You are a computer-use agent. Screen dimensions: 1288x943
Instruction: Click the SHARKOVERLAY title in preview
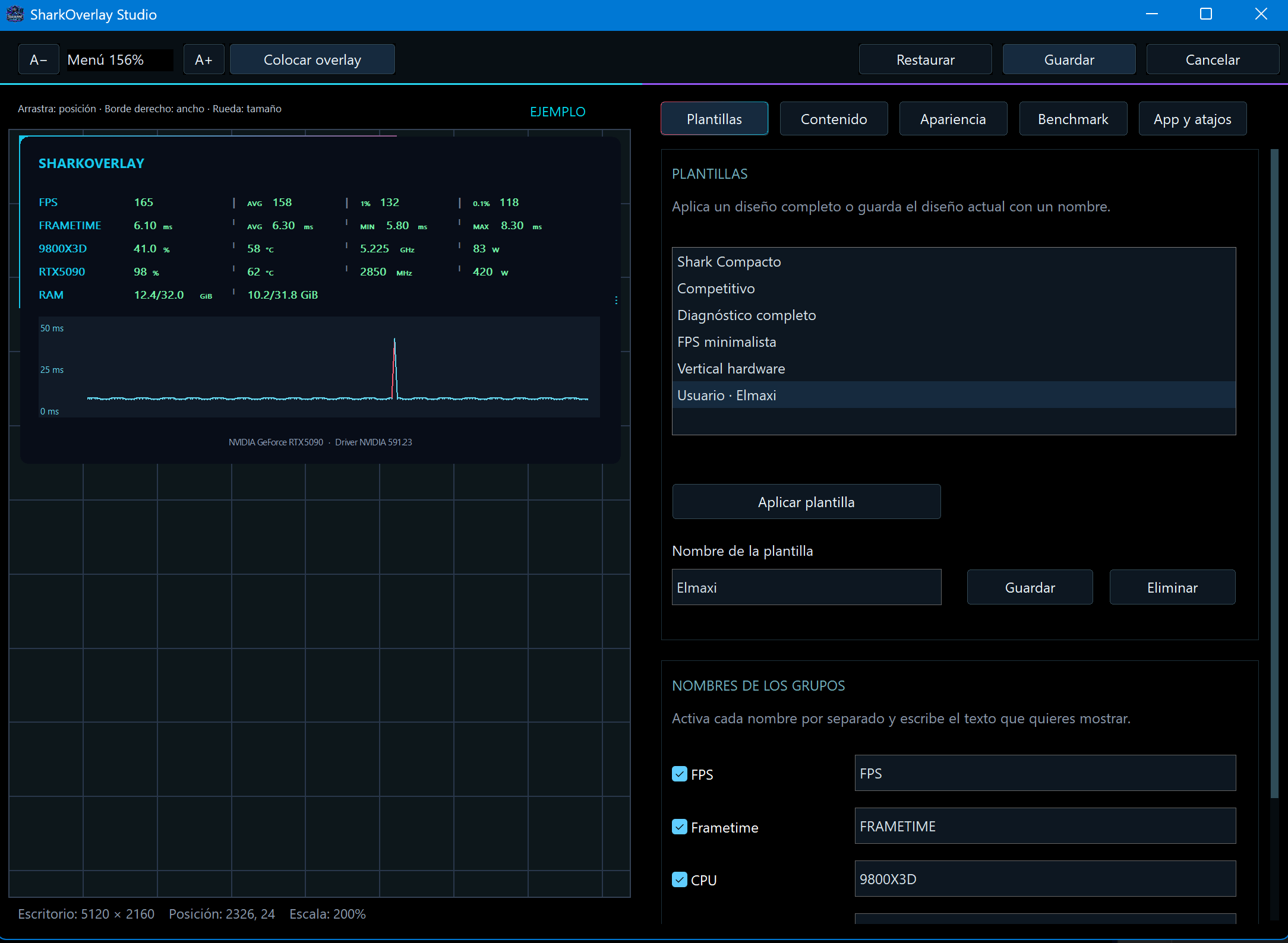click(91, 163)
